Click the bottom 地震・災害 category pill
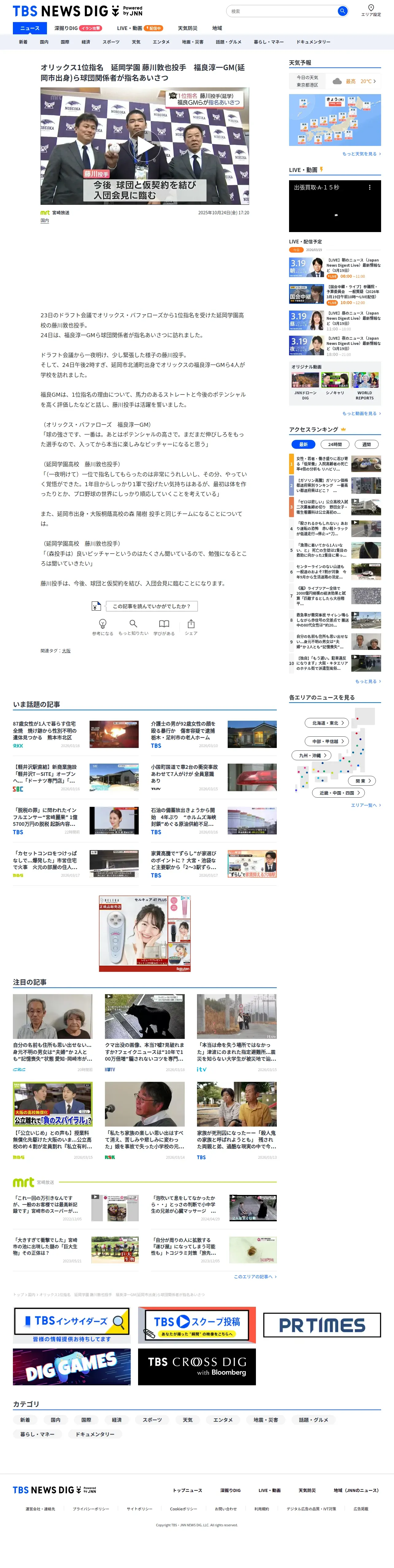Screen dimensions: 394x1568 click(x=265, y=1420)
